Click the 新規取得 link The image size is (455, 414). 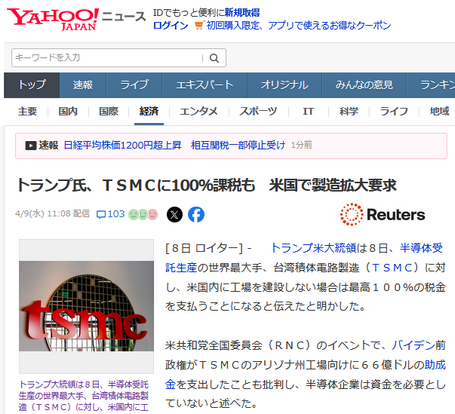point(242,13)
